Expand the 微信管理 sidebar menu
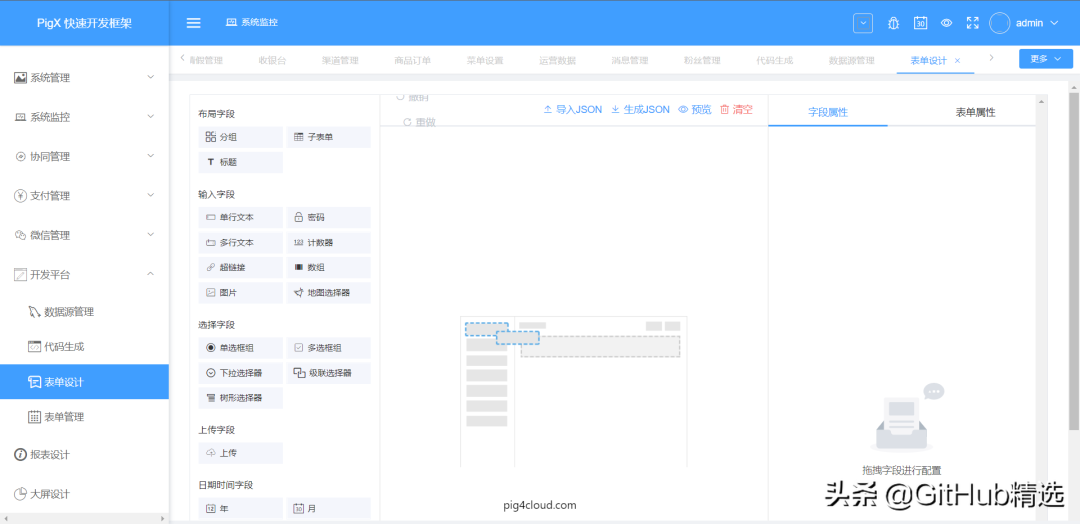Screen dimensions: 1080x524 pos(84,235)
